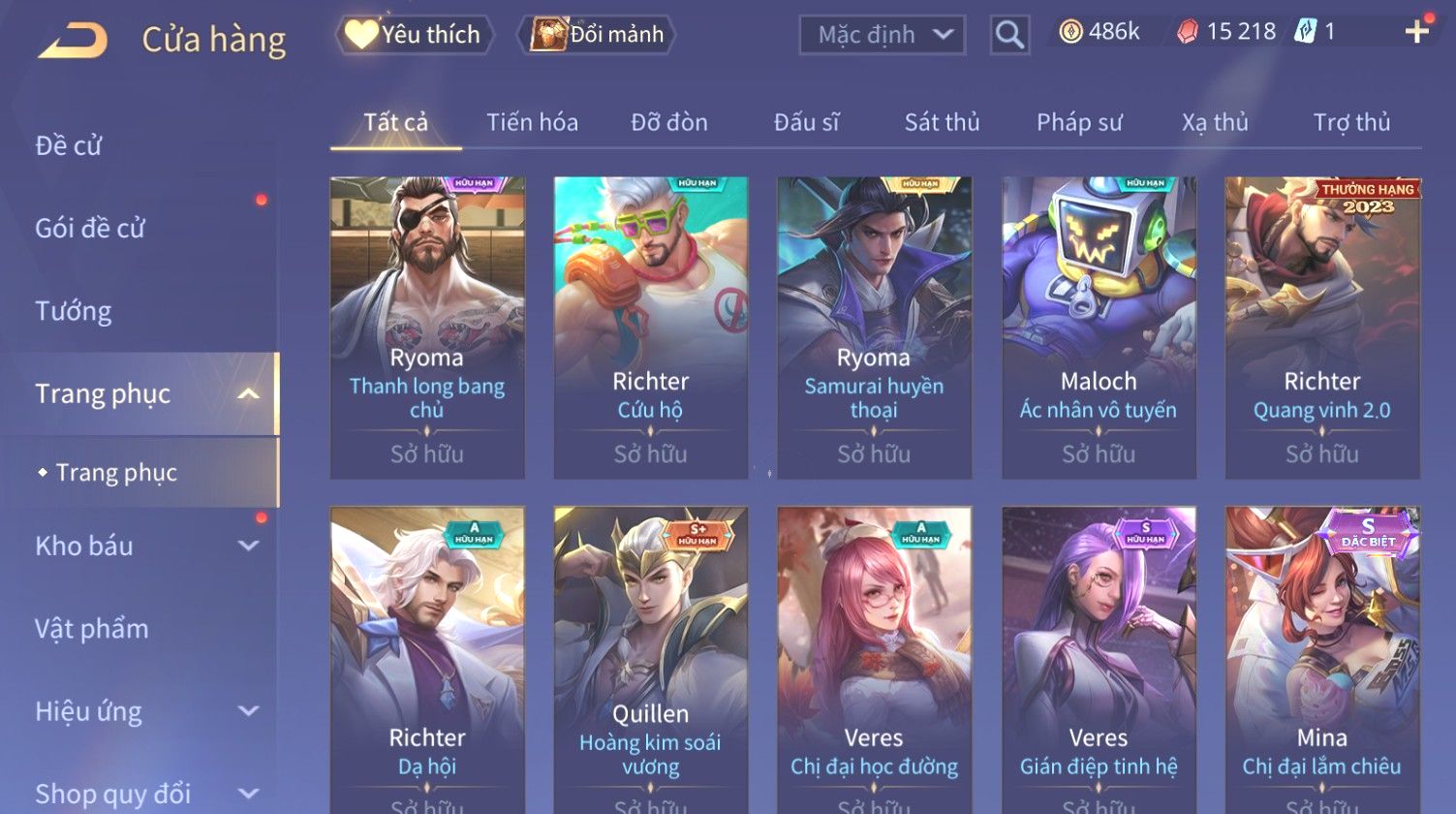The width and height of the screenshot is (1456, 814).
Task: Click the heart icon in Yêu thích
Action: tap(361, 34)
